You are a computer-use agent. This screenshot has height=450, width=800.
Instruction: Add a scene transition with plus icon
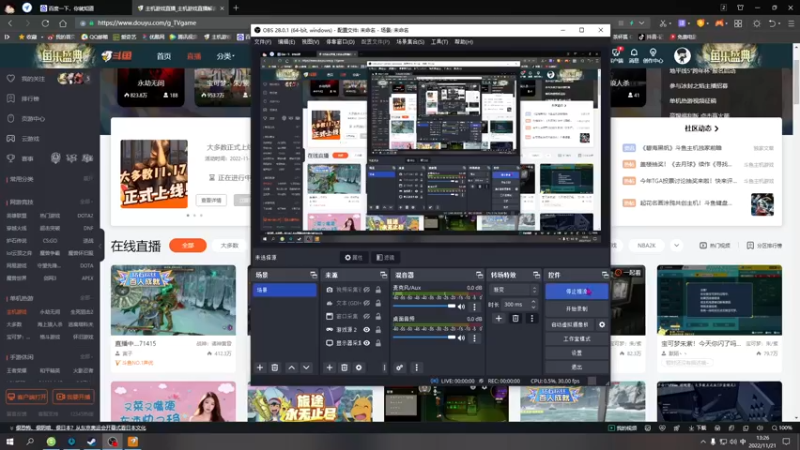point(498,318)
